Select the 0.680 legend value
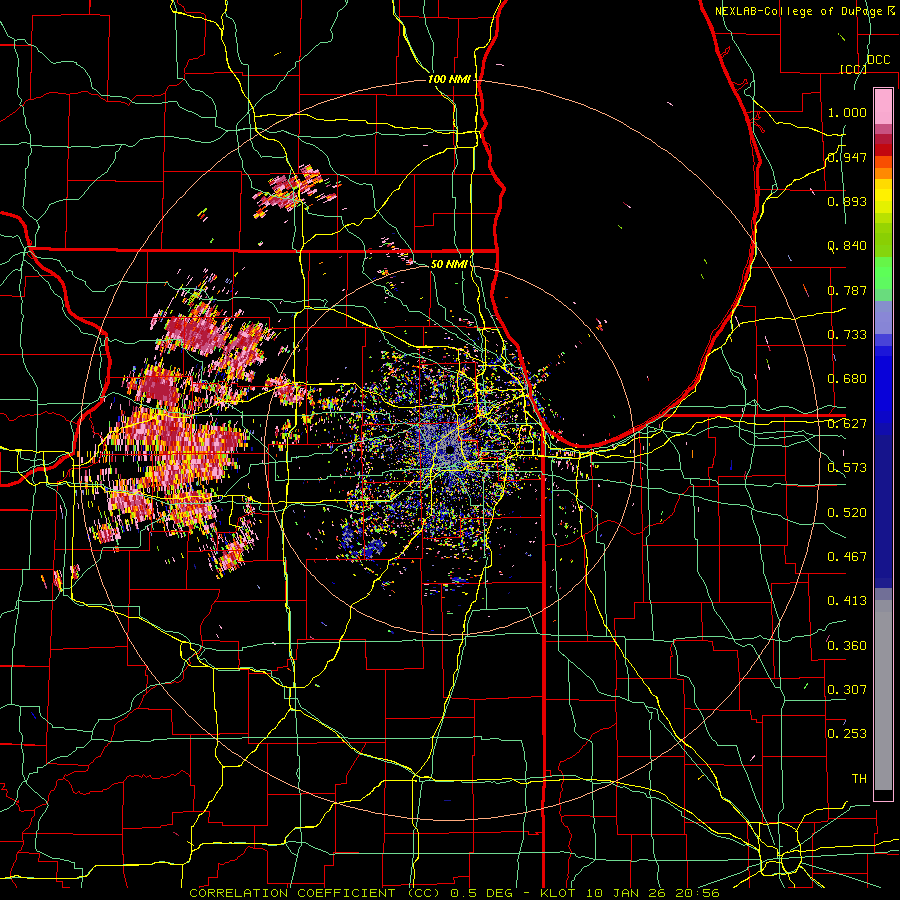Image resolution: width=900 pixels, height=900 pixels. click(847, 379)
